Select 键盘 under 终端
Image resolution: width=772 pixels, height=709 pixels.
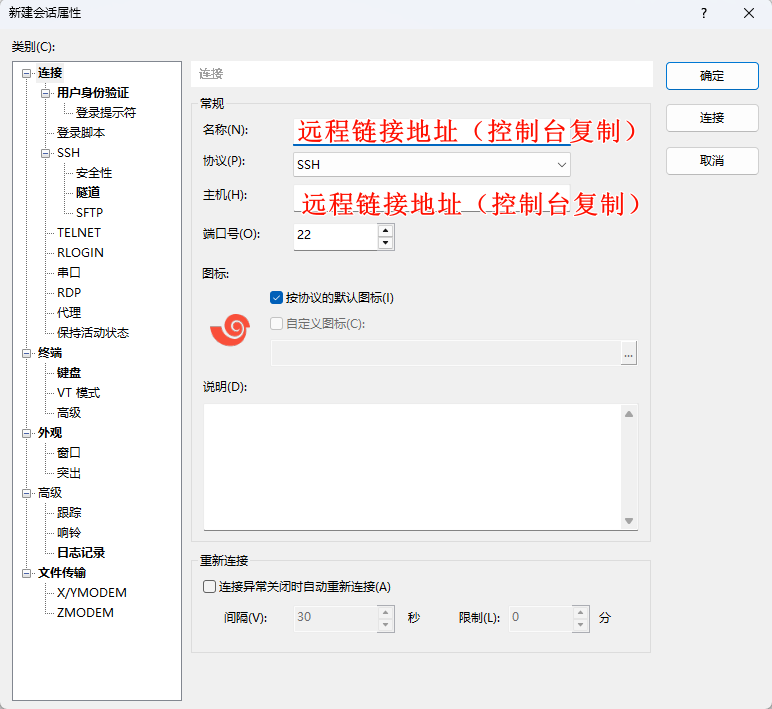(68, 373)
